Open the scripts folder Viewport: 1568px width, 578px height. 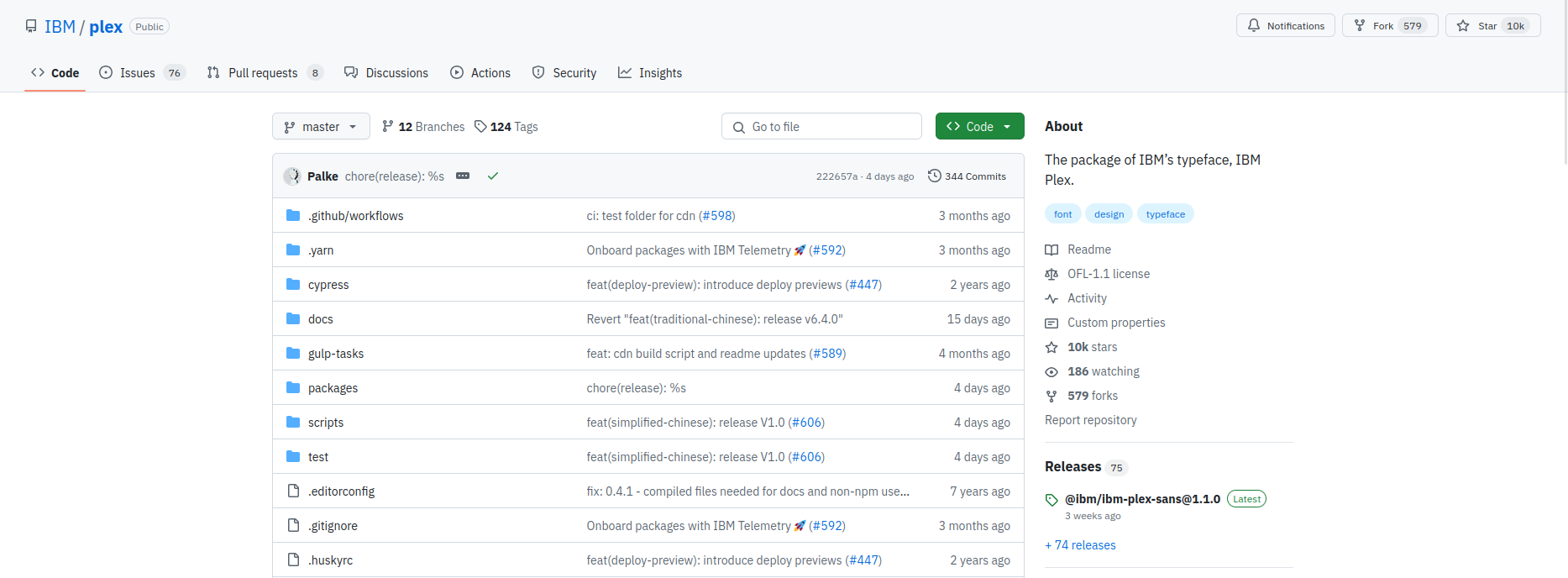(x=326, y=423)
